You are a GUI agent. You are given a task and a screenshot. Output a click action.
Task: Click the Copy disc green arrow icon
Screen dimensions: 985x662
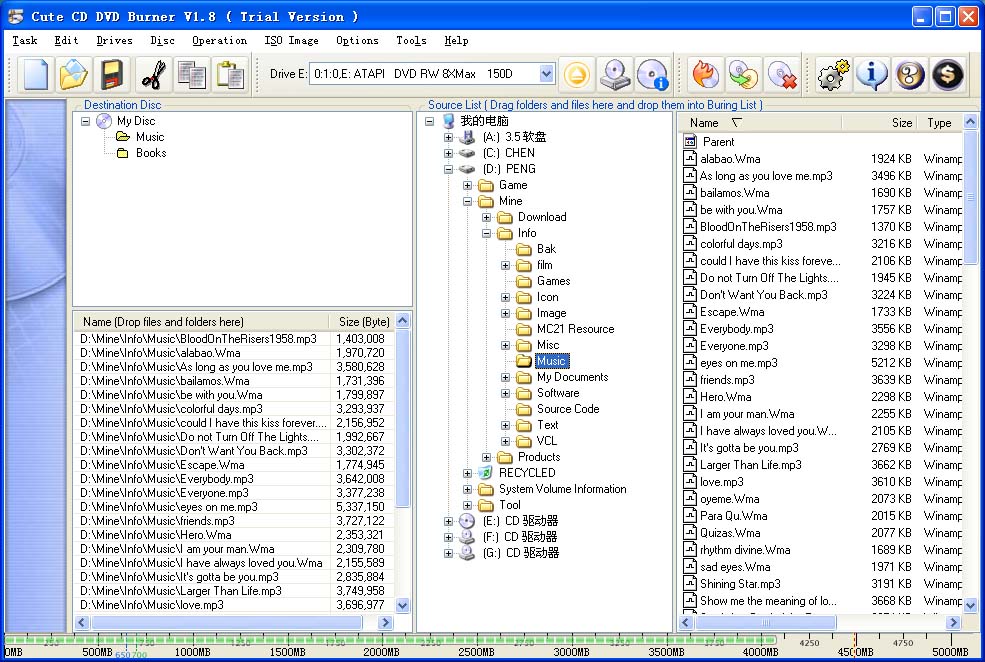click(x=744, y=75)
